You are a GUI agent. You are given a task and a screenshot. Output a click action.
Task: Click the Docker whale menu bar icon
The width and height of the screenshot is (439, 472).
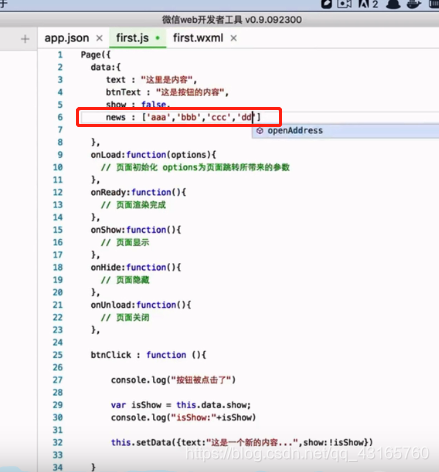click(x=414, y=4)
